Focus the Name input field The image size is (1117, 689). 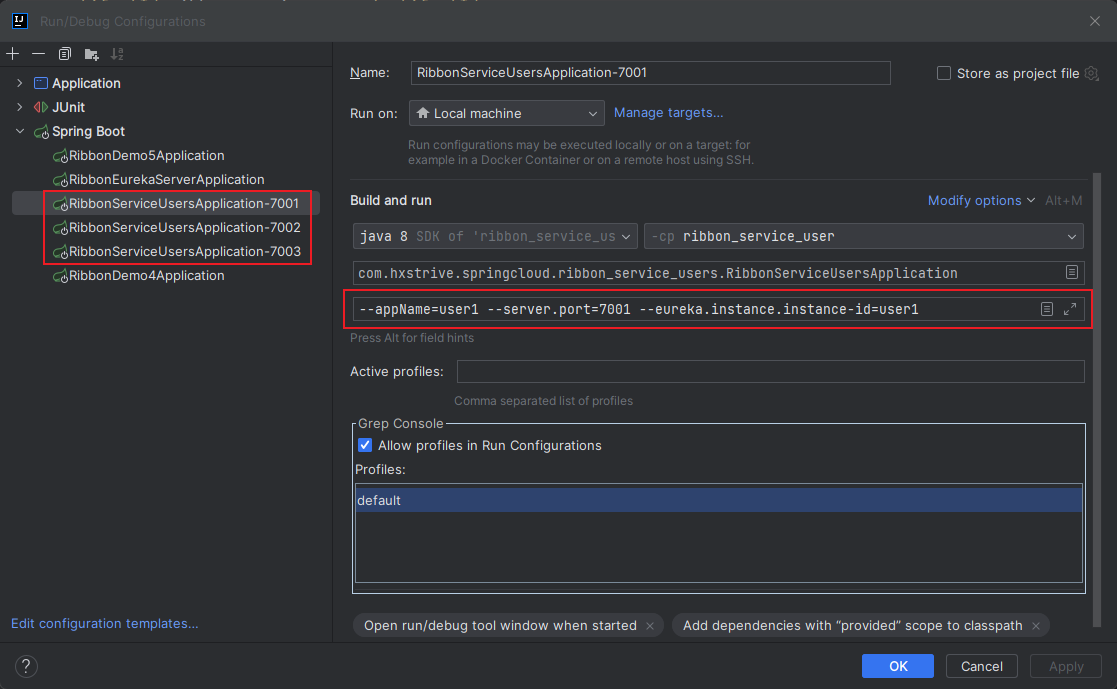tap(650, 73)
